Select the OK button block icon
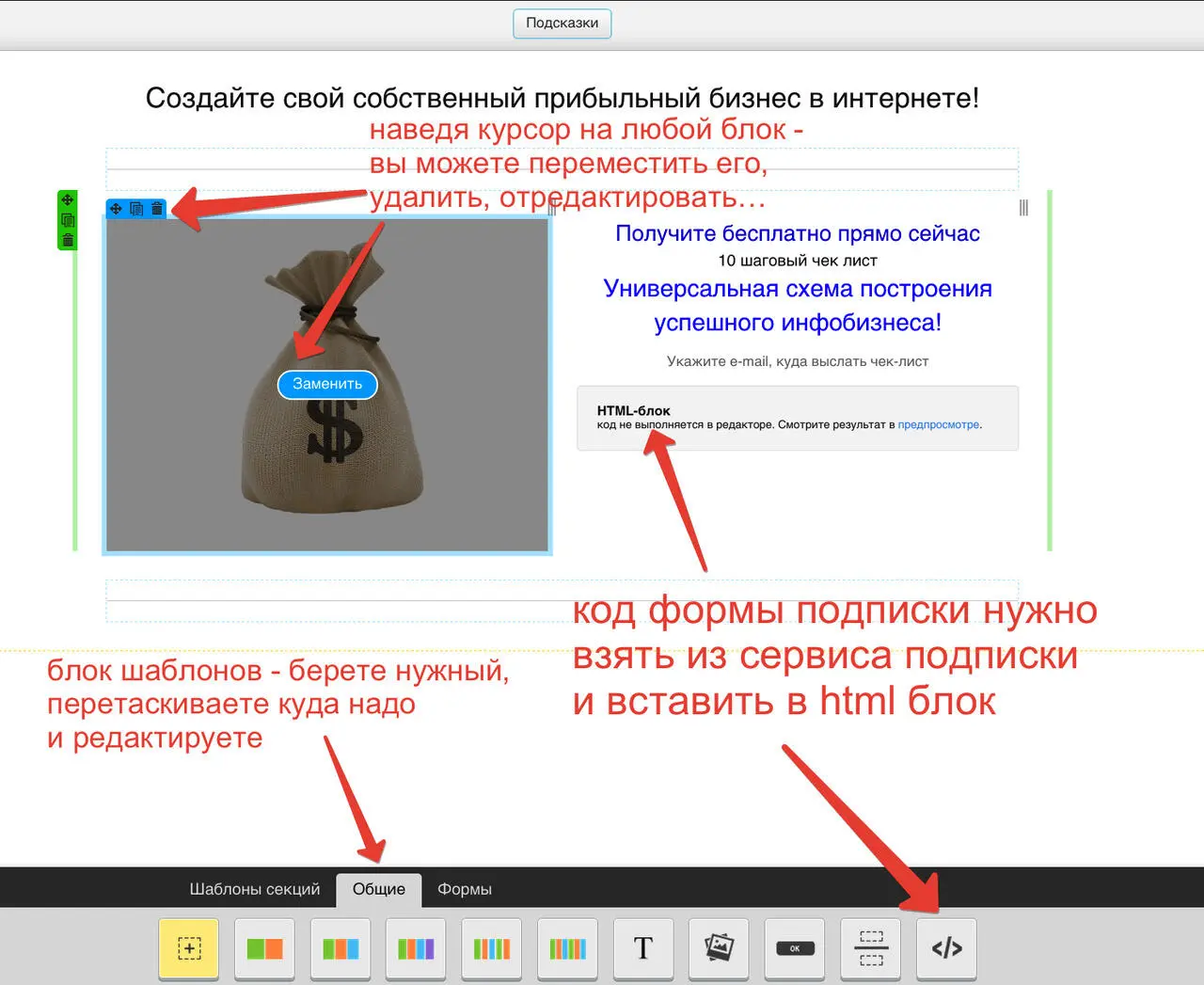The height and width of the screenshot is (985, 1204). tap(795, 948)
